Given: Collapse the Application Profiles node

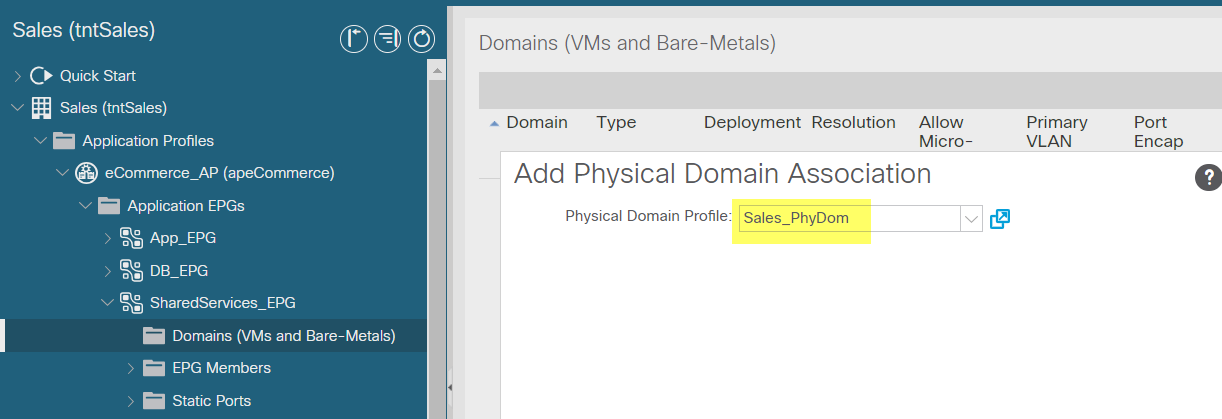Looking at the screenshot, I should click(40, 140).
